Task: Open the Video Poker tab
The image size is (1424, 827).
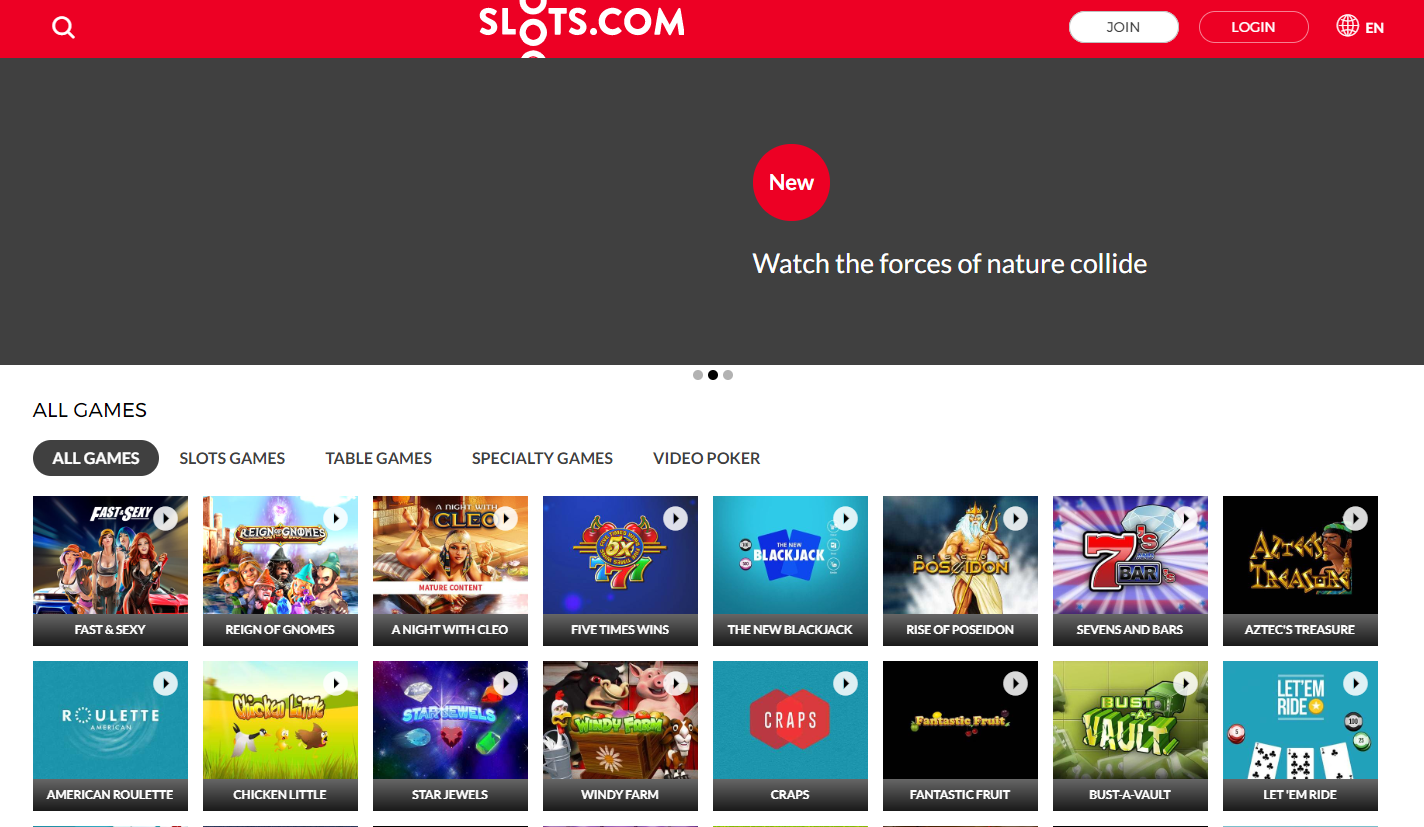Action: (x=706, y=458)
